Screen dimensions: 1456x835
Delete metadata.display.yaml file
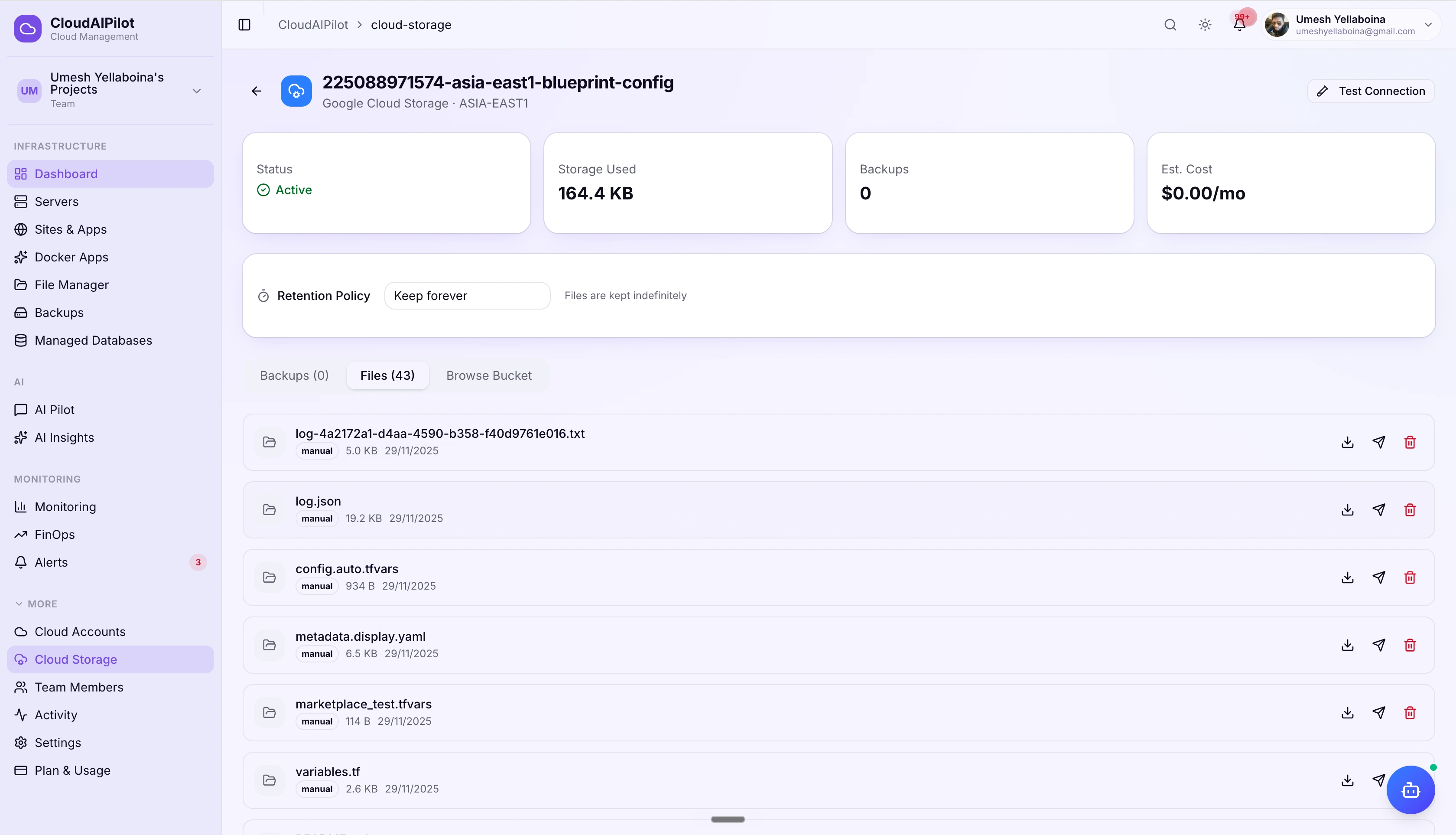click(1410, 645)
